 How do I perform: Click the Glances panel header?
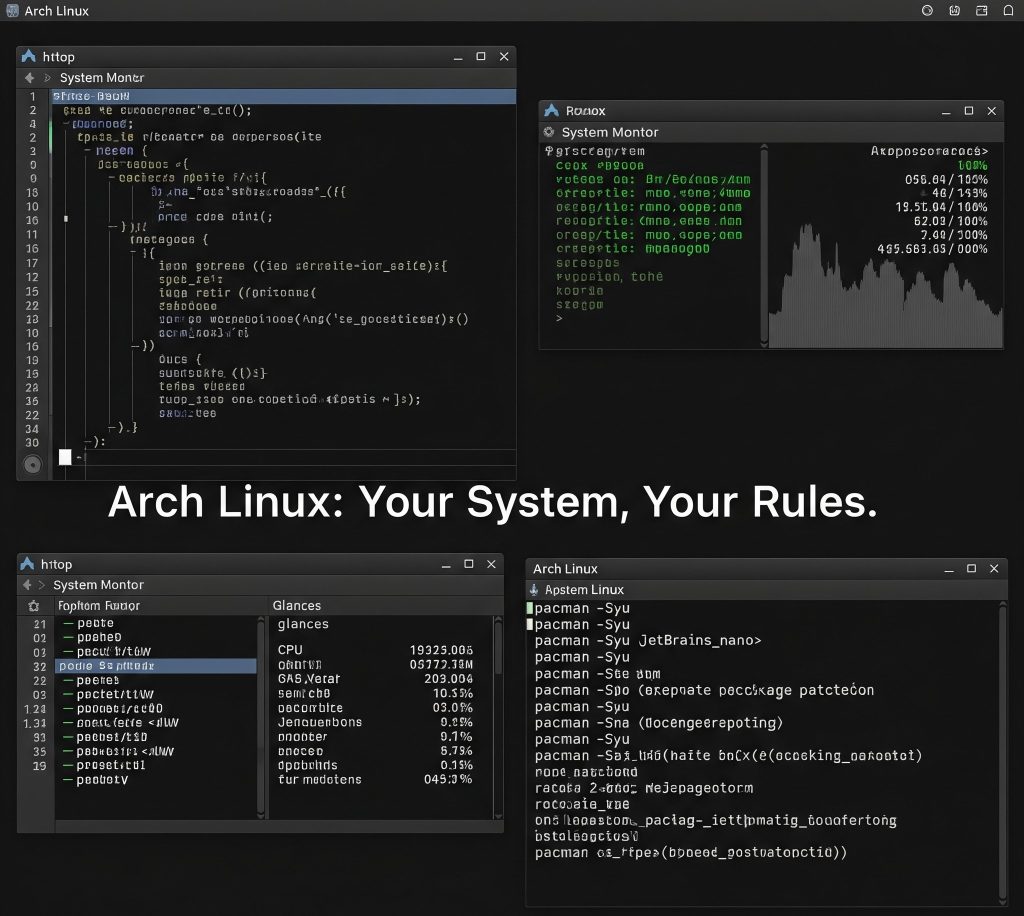click(x=296, y=605)
